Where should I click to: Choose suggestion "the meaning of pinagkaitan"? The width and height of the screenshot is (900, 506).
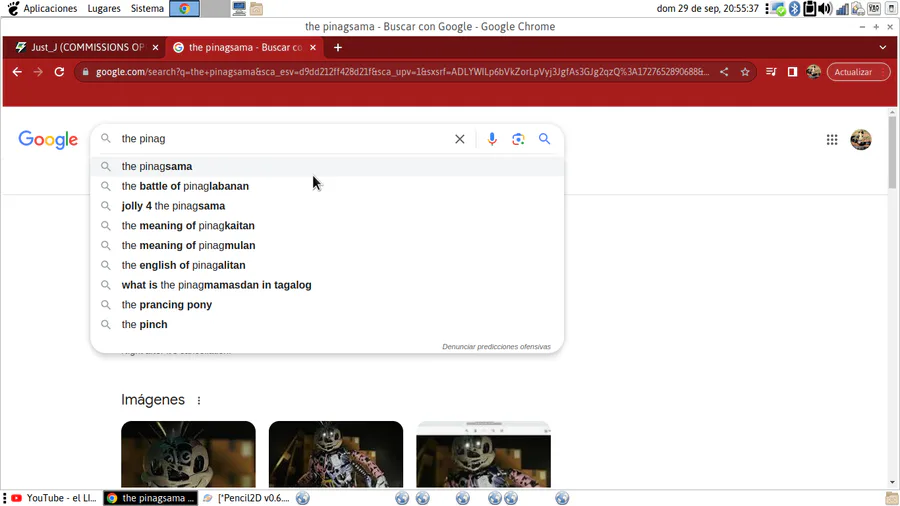pos(327,225)
